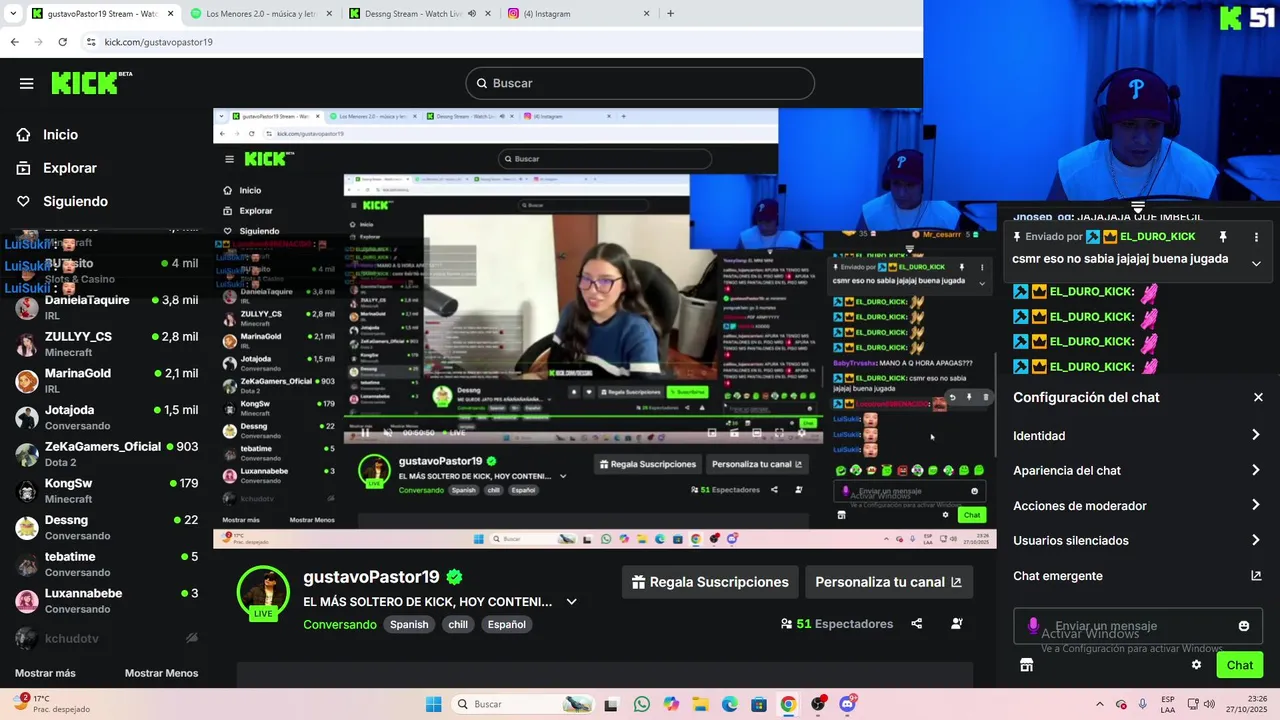
Task: Open ZULLYY_CS channel in sidebar
Action: (x=106, y=344)
